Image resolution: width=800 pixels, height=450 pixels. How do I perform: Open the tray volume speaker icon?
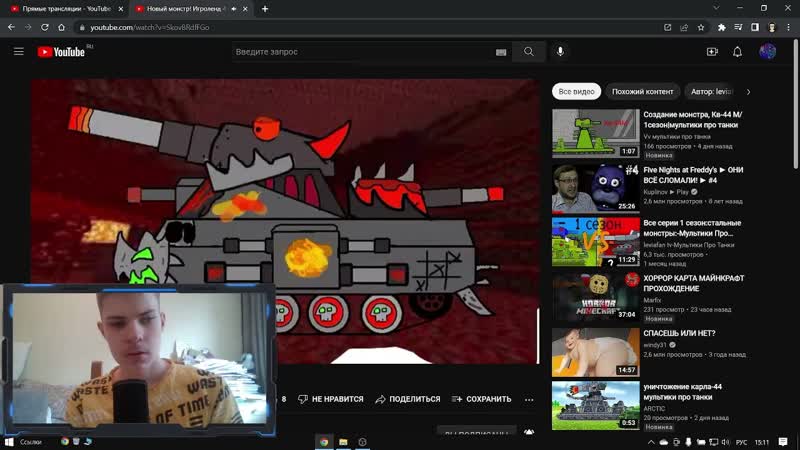[x=726, y=442]
